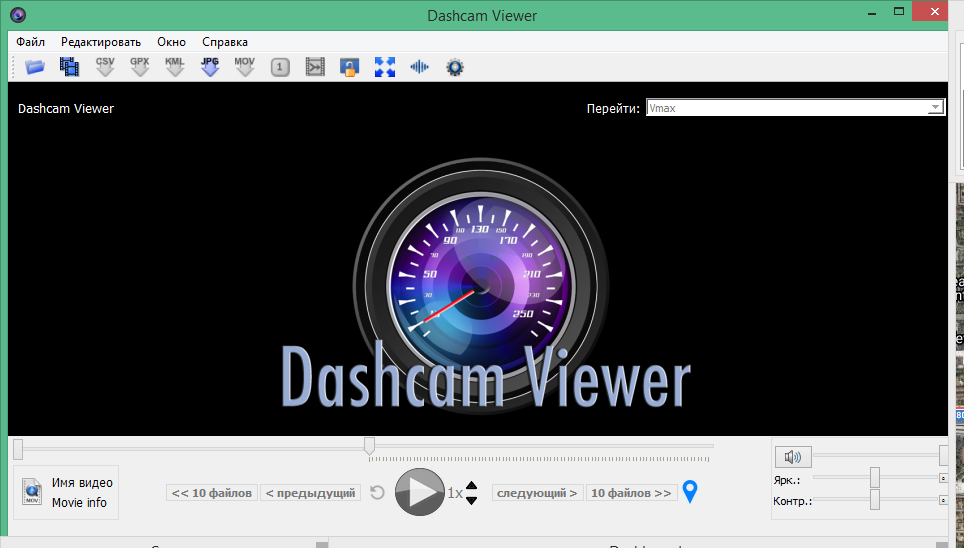
Task: Decrease playback speed with down arrow
Action: click(x=472, y=499)
